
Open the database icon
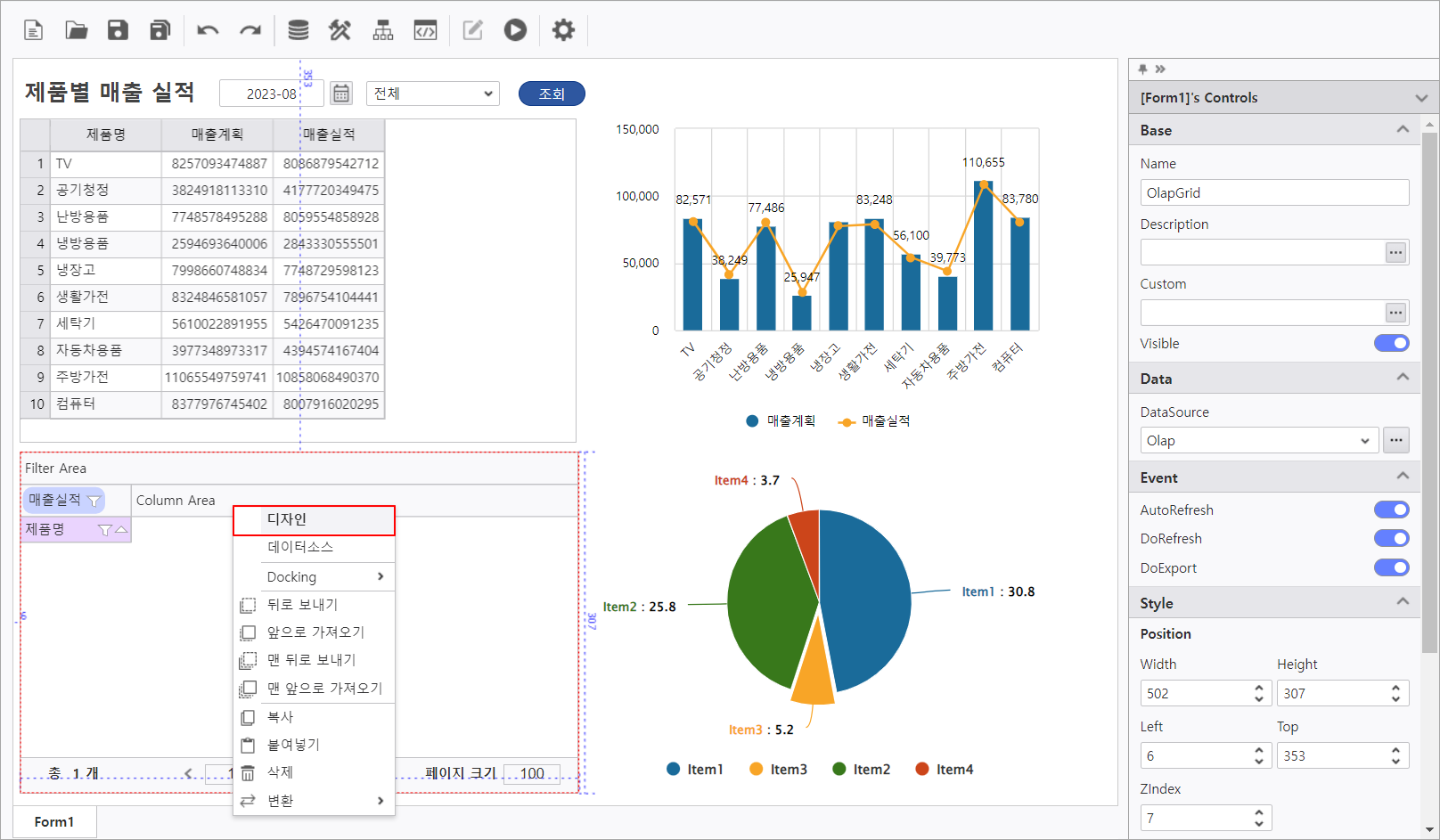tap(299, 30)
